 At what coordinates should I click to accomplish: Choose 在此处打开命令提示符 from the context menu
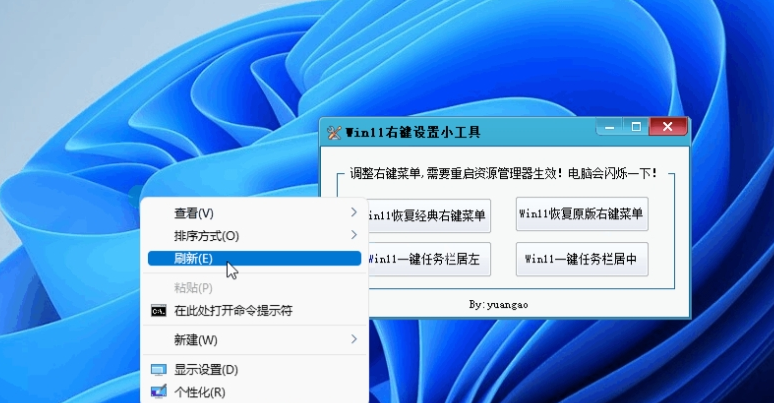click(x=254, y=311)
